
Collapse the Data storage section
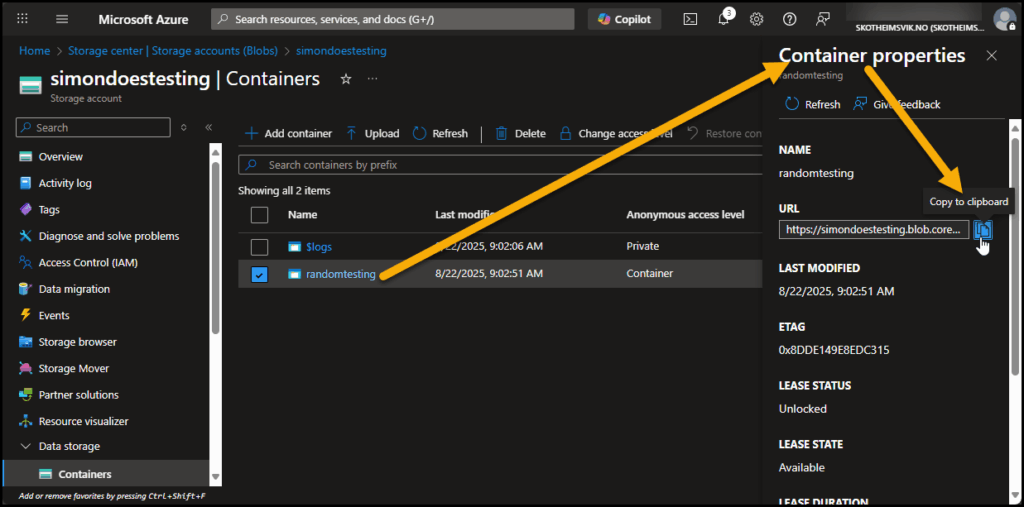26,446
